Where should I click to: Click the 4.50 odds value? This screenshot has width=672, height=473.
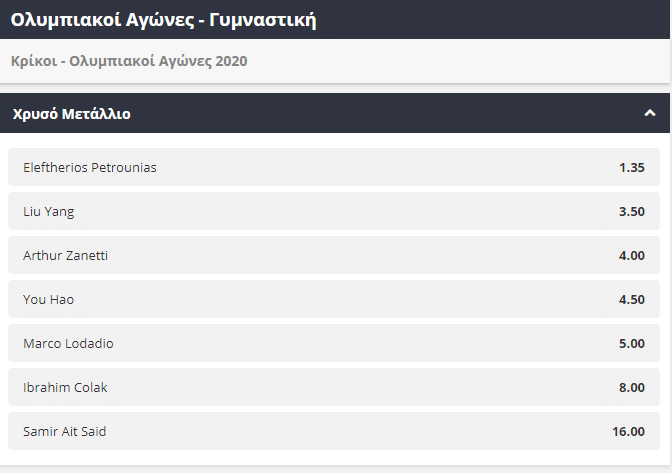coord(632,299)
